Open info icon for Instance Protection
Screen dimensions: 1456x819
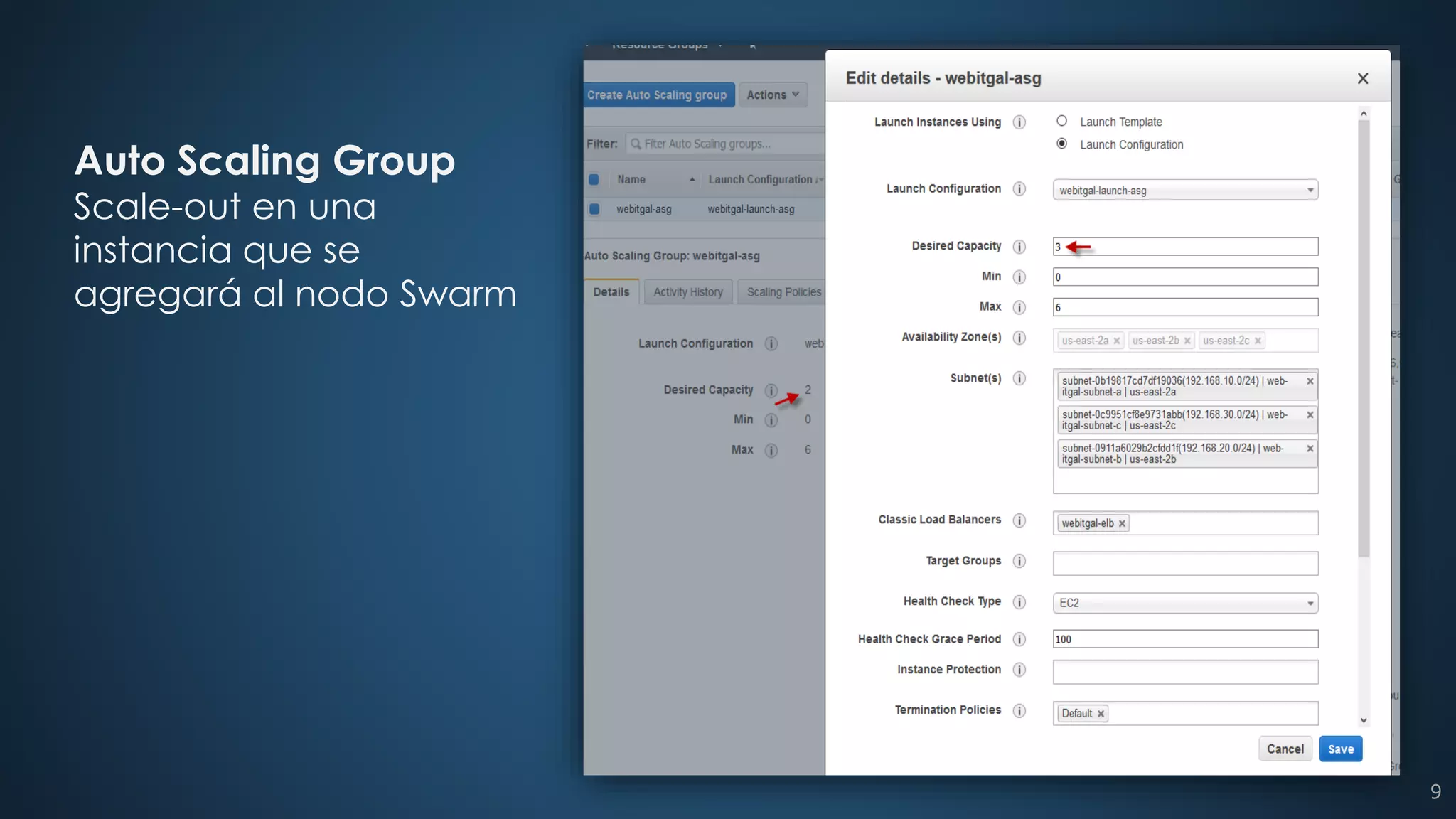1019,670
